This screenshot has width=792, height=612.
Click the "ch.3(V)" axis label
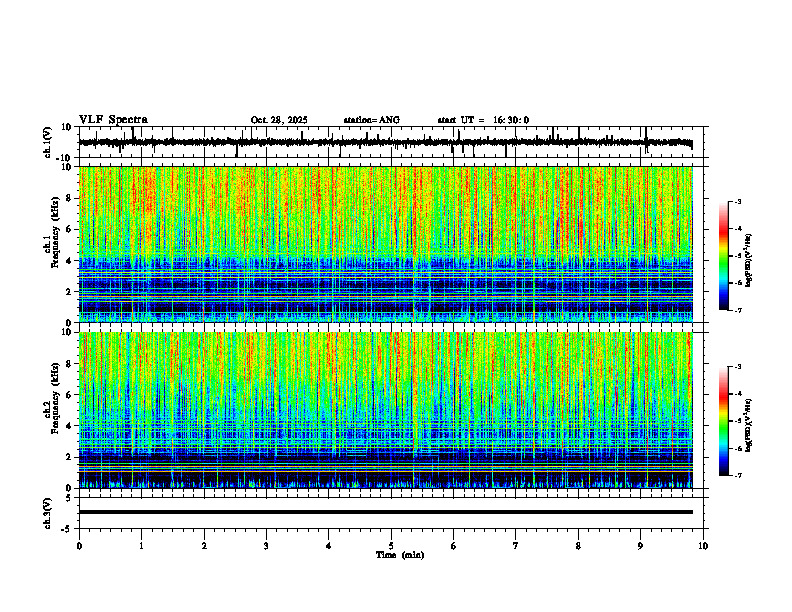48,514
